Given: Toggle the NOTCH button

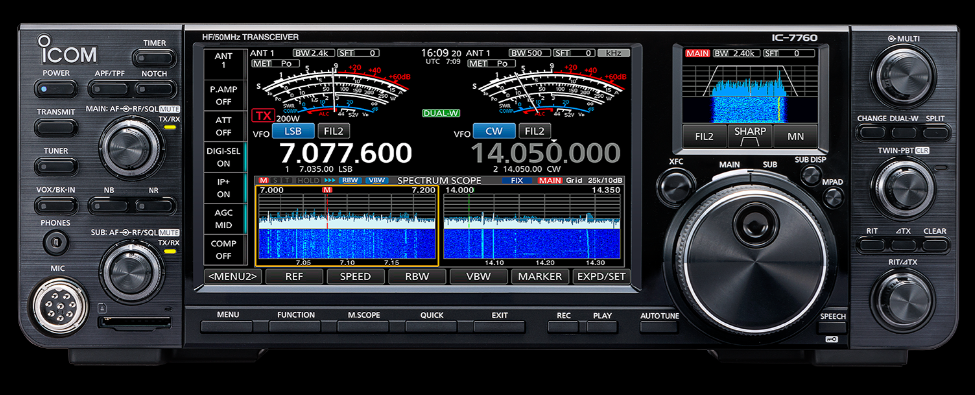Looking at the screenshot, I should pos(156,89).
